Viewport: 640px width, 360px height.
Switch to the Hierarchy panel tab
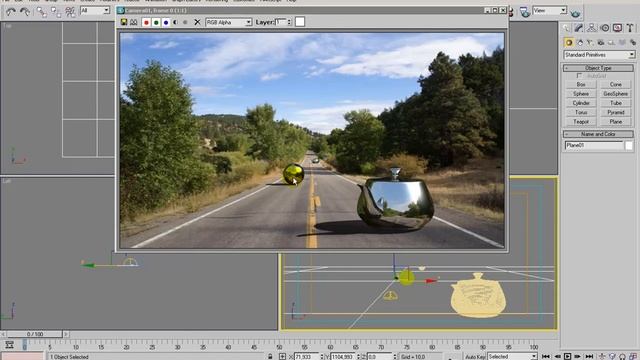click(591, 28)
